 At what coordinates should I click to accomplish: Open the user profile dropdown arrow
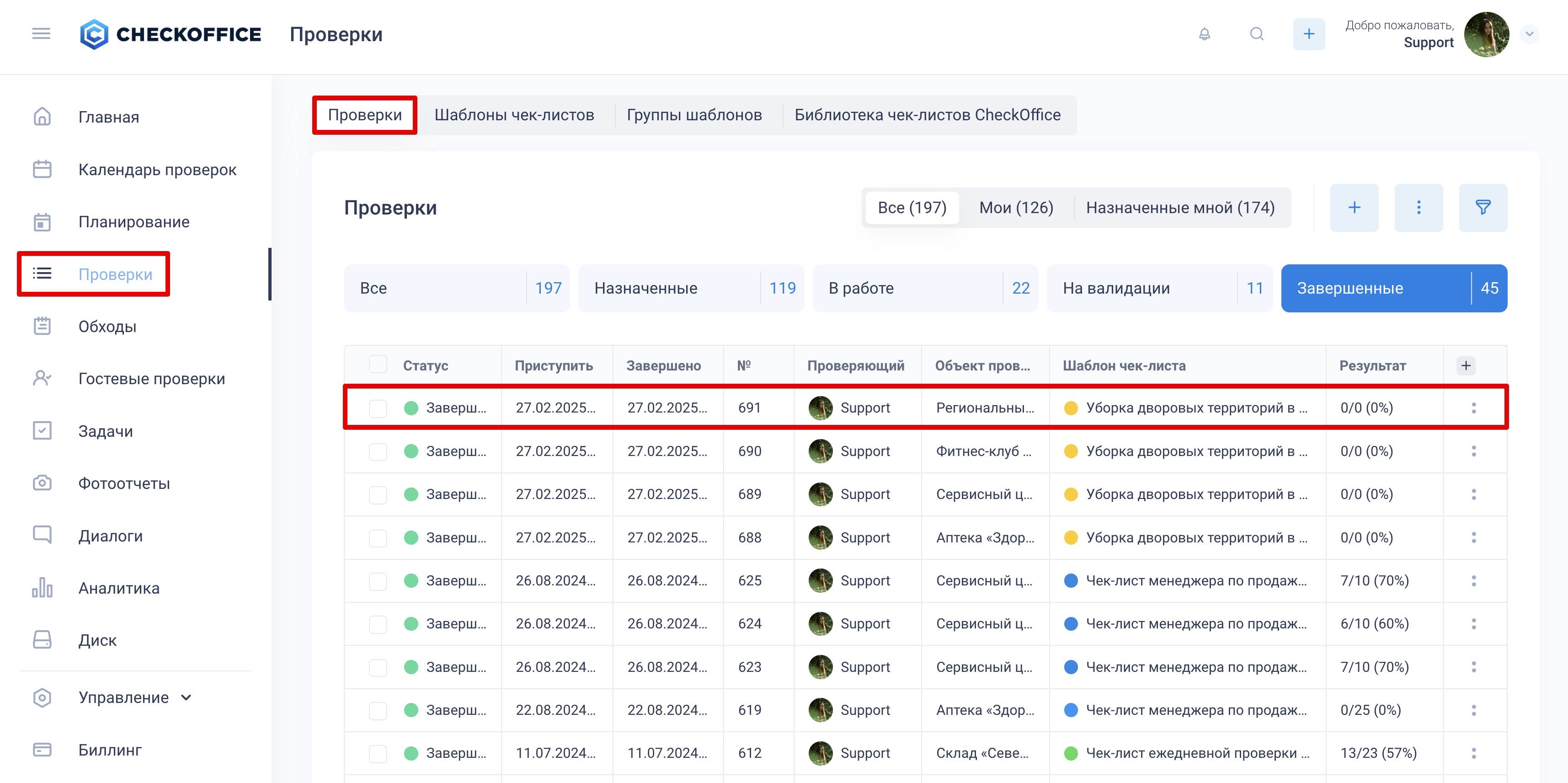point(1529,34)
